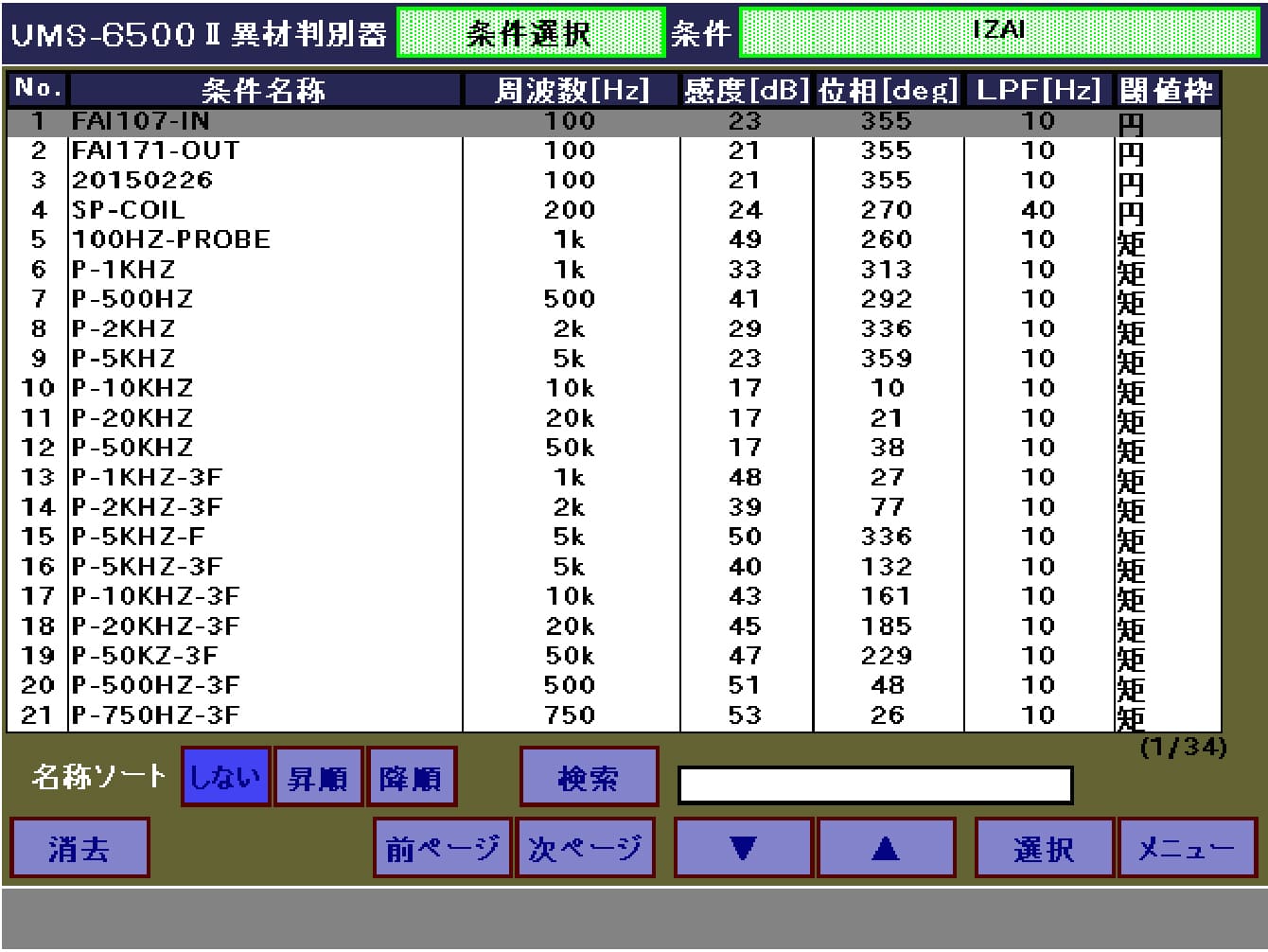
Task: Click the 条件名称 column header
Action: 264,90
